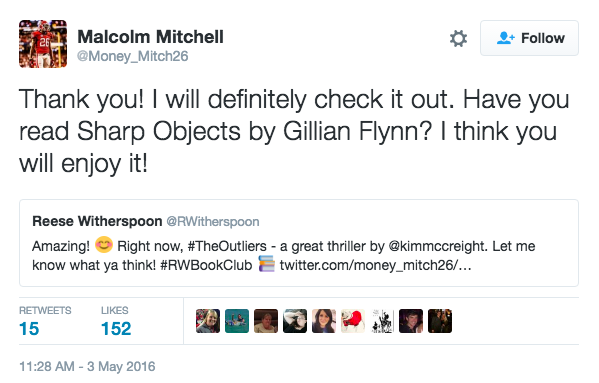The image size is (599, 383).
Task: View the 15 retweets list
Action: coord(45,321)
